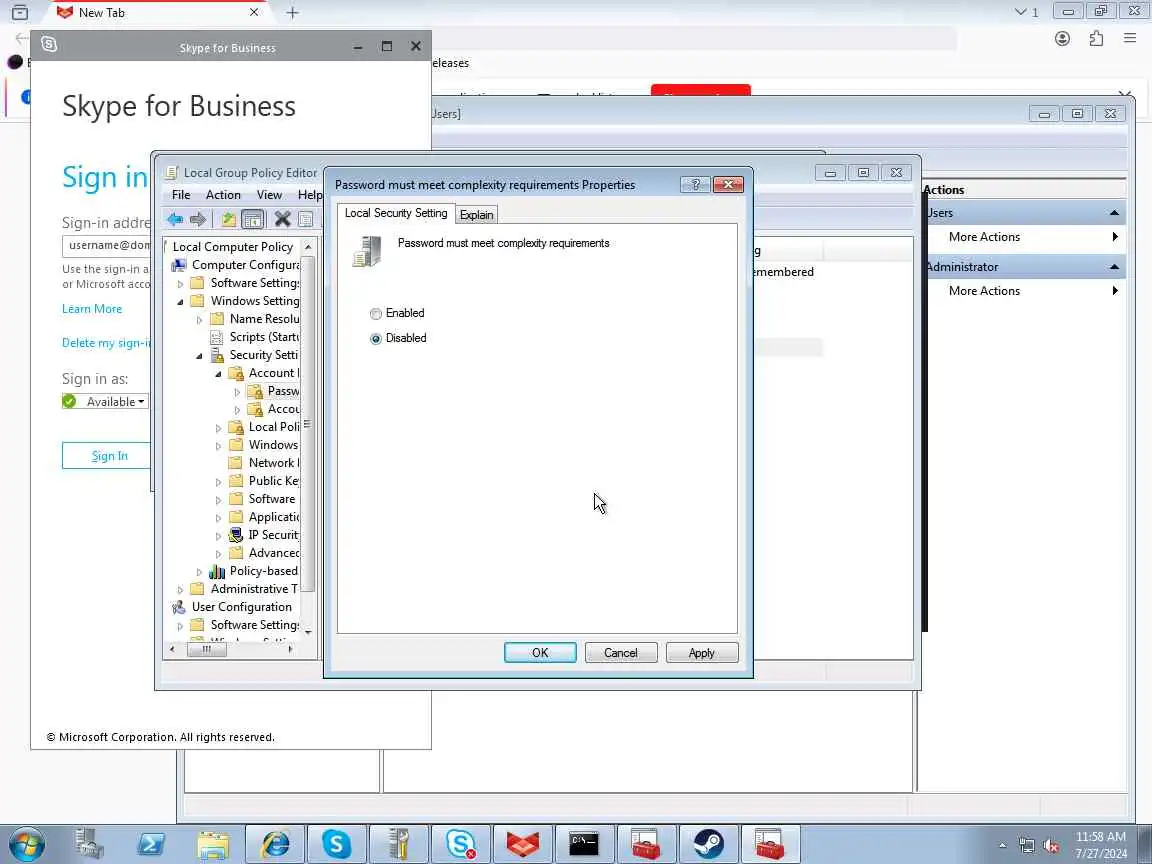This screenshot has height=864, width=1152.
Task: Select Local Computer Policy root node
Action: coord(233,247)
